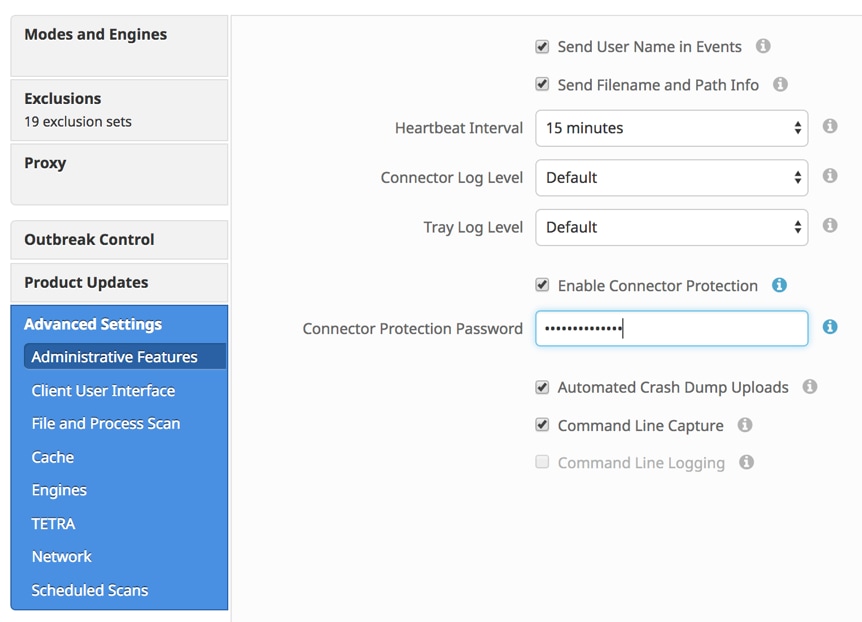862x622 pixels.
Task: Click the Tray Log Level info icon
Action: [830, 226]
